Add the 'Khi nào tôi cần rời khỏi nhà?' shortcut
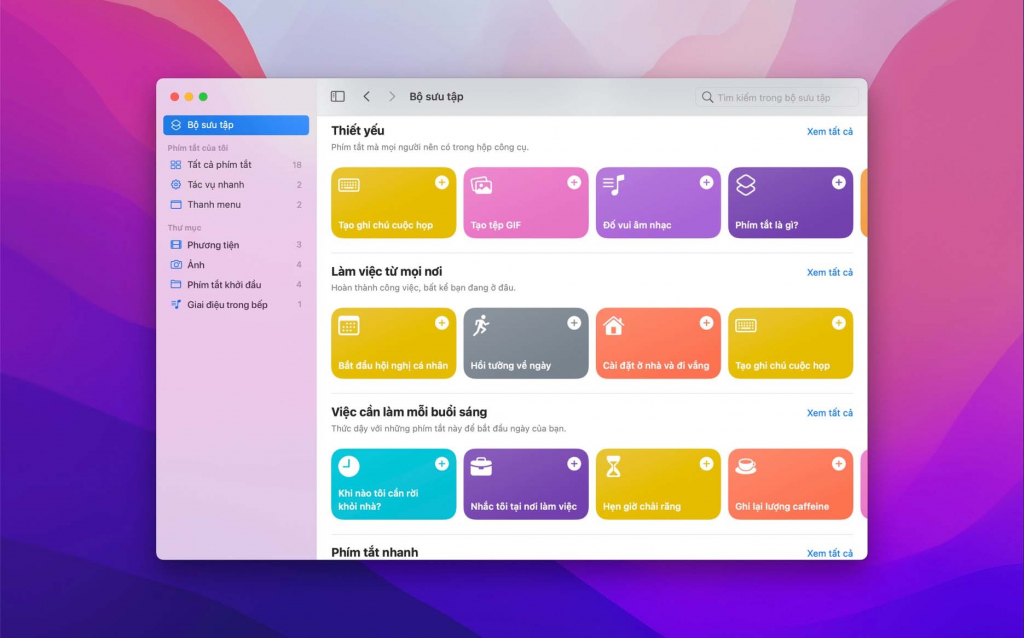 click(x=441, y=464)
